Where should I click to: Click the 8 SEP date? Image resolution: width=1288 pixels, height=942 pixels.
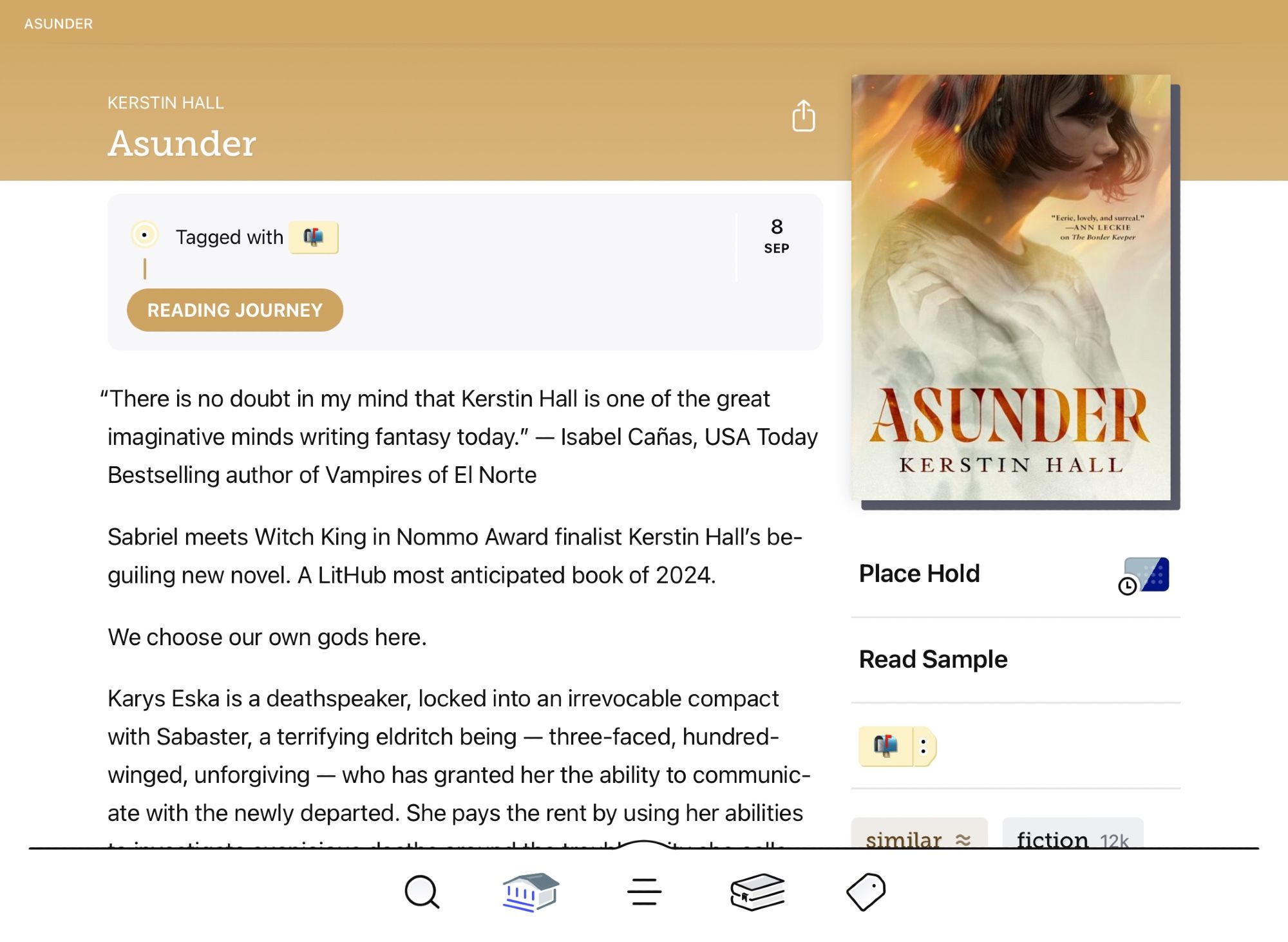[x=777, y=236]
